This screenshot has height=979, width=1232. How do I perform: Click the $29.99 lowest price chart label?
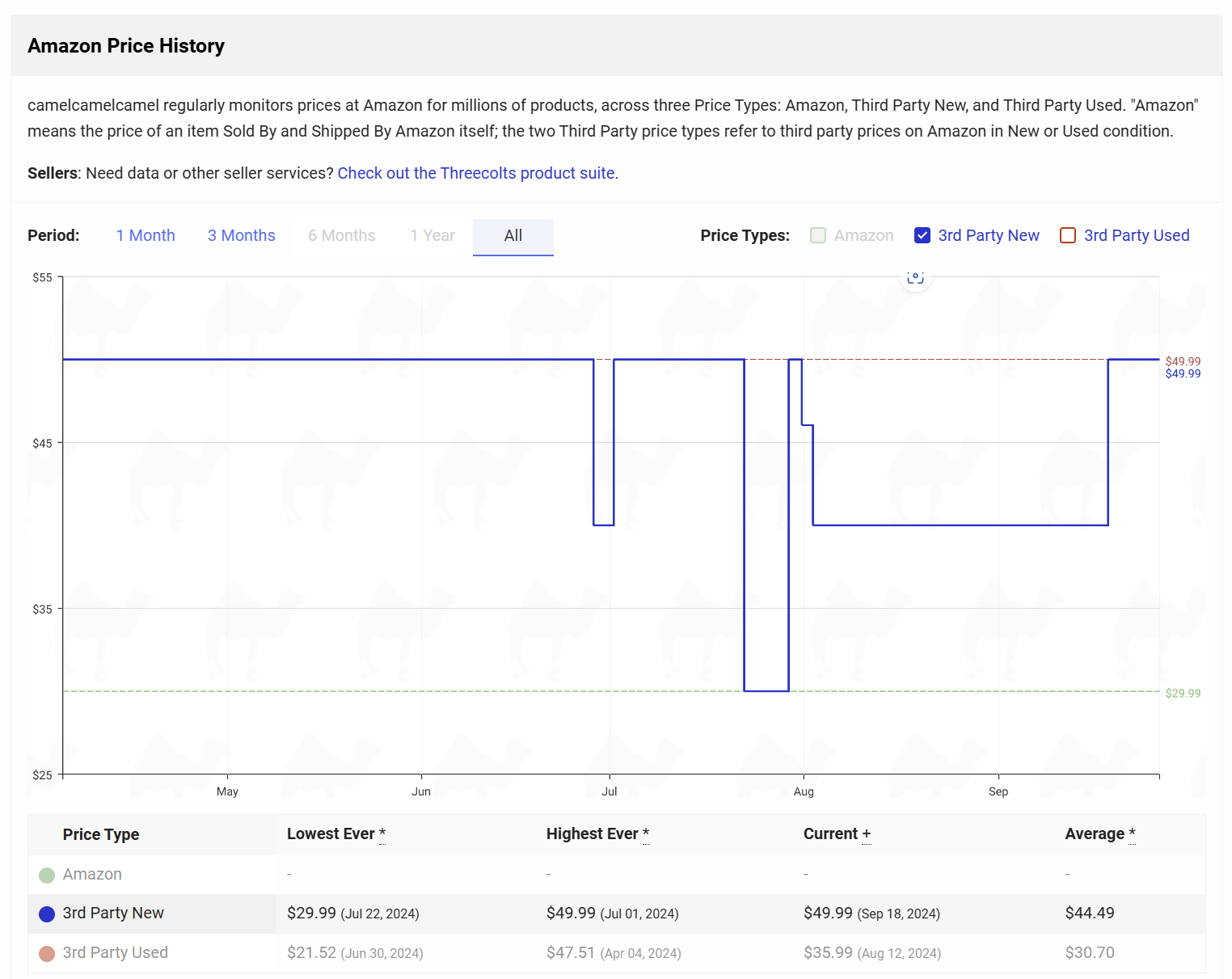(x=1182, y=693)
